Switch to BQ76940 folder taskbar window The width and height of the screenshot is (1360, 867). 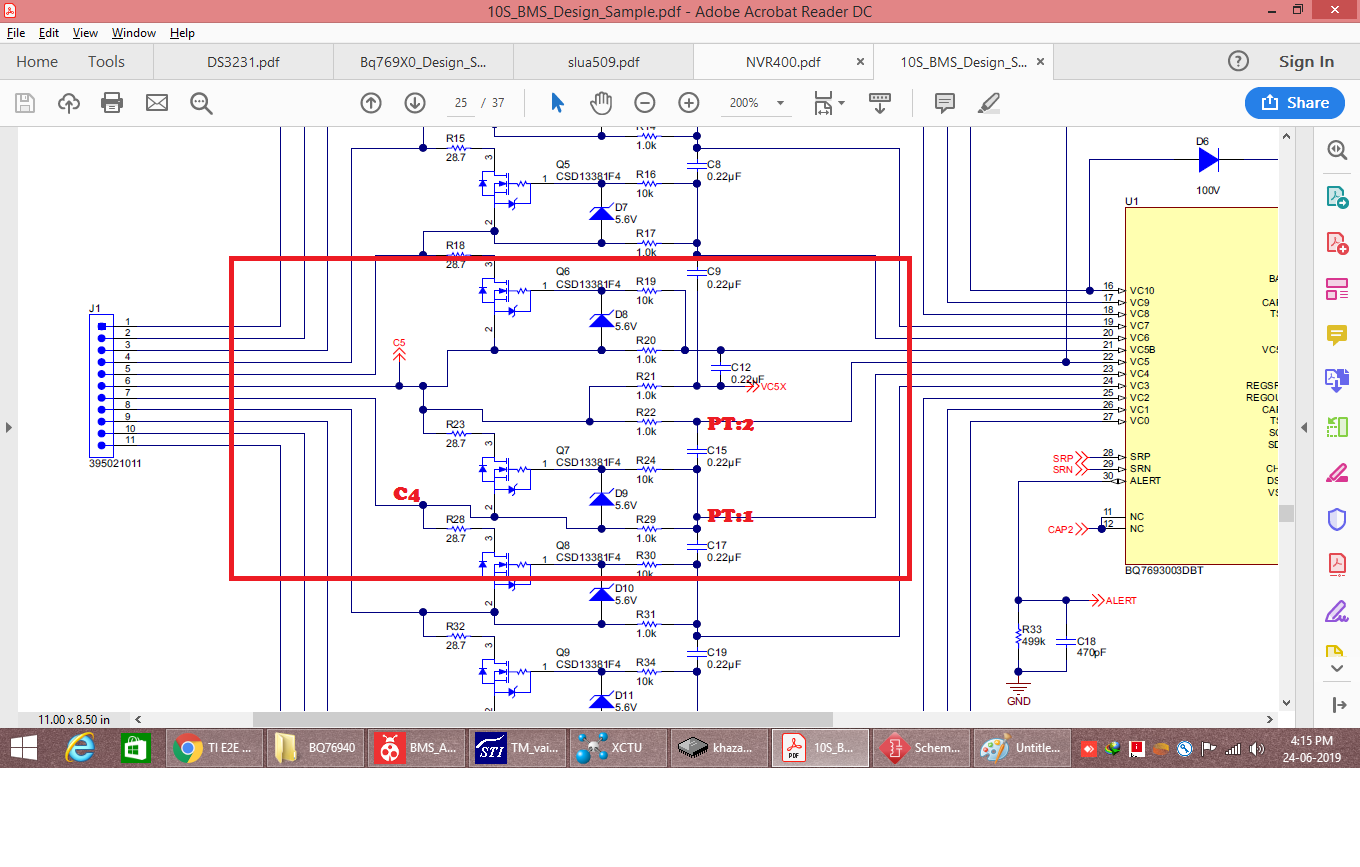tap(315, 748)
